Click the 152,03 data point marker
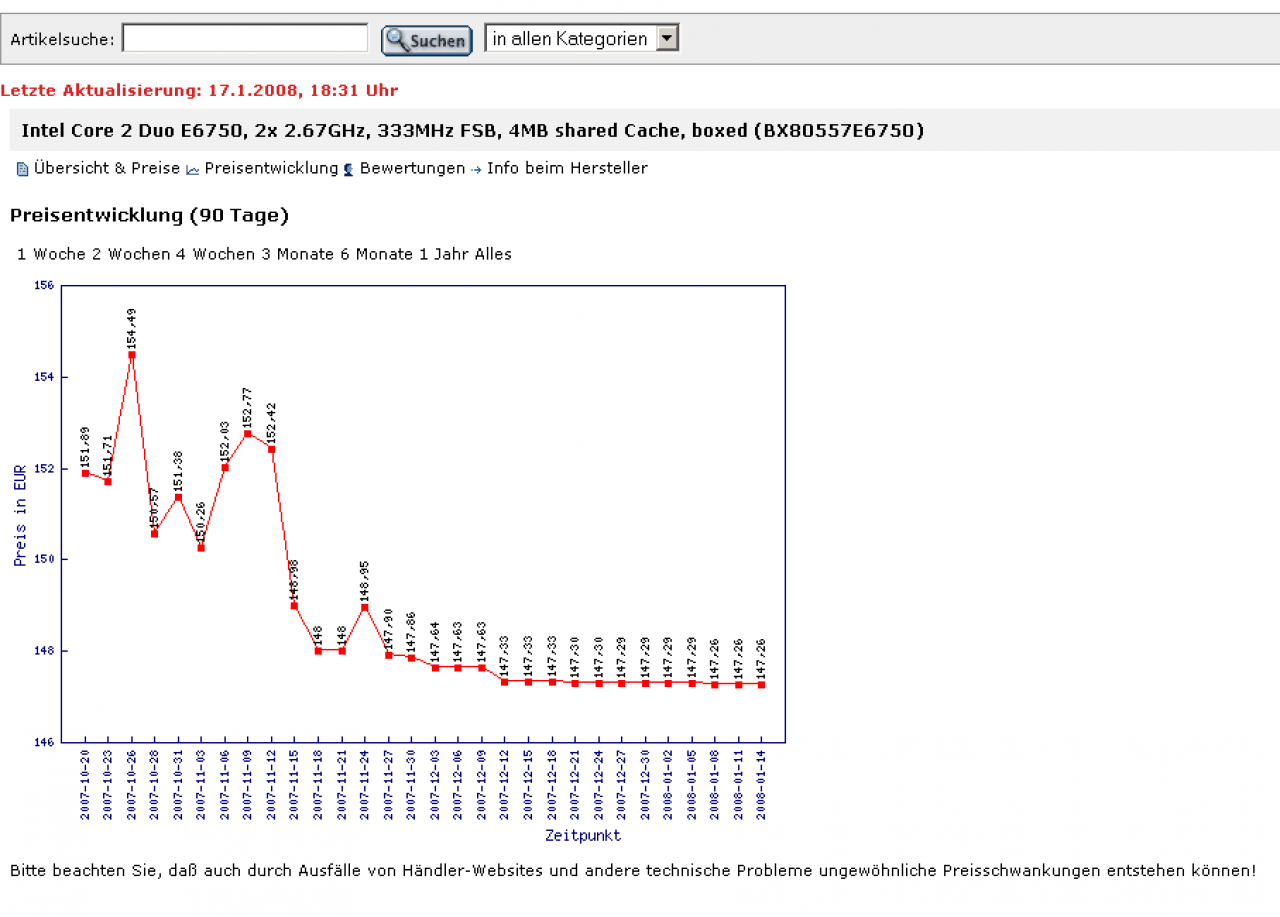Image resolution: width=1280 pixels, height=917 pixels. pyautogui.click(x=225, y=467)
